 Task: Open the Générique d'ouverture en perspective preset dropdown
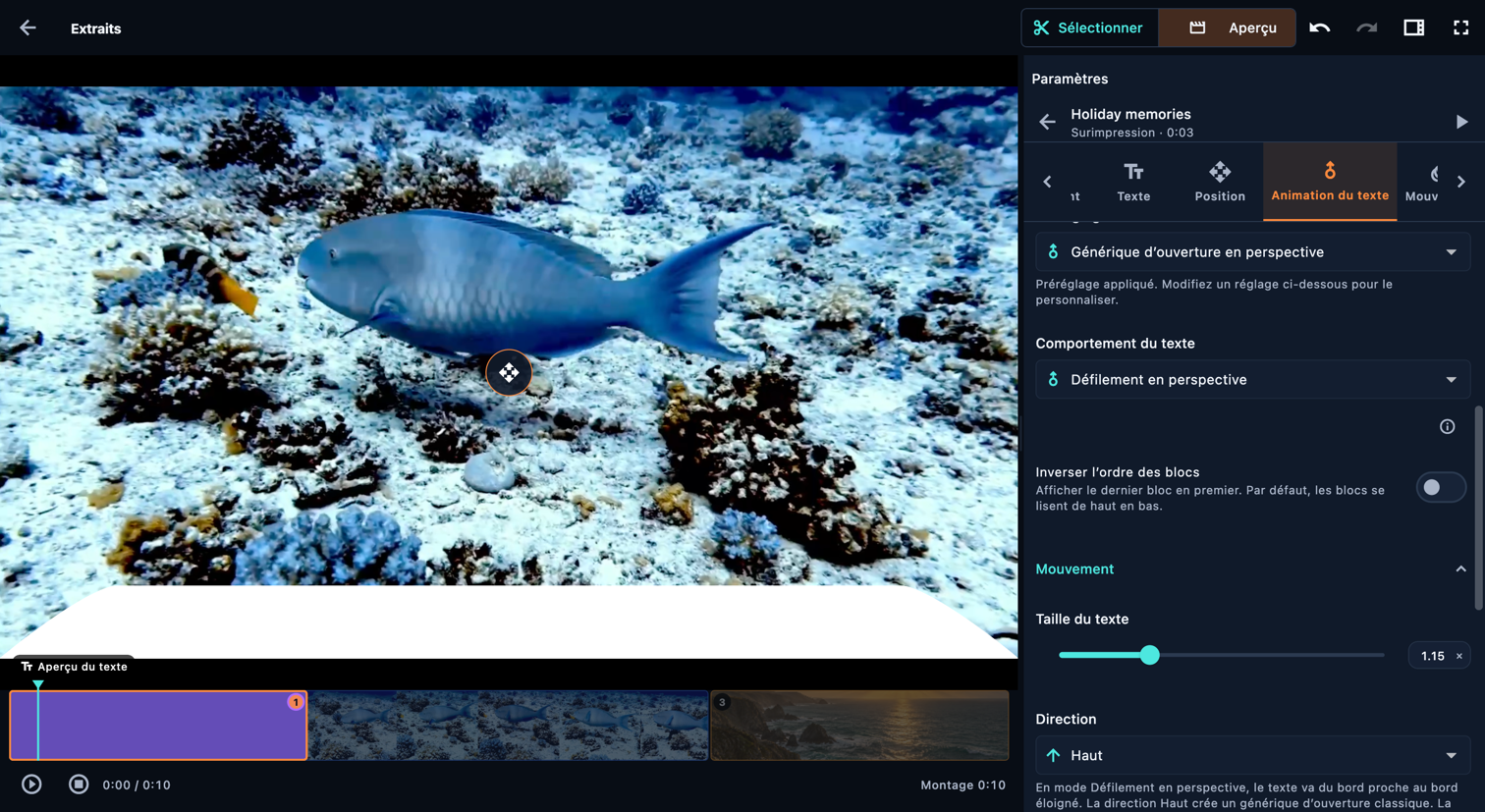(1252, 252)
